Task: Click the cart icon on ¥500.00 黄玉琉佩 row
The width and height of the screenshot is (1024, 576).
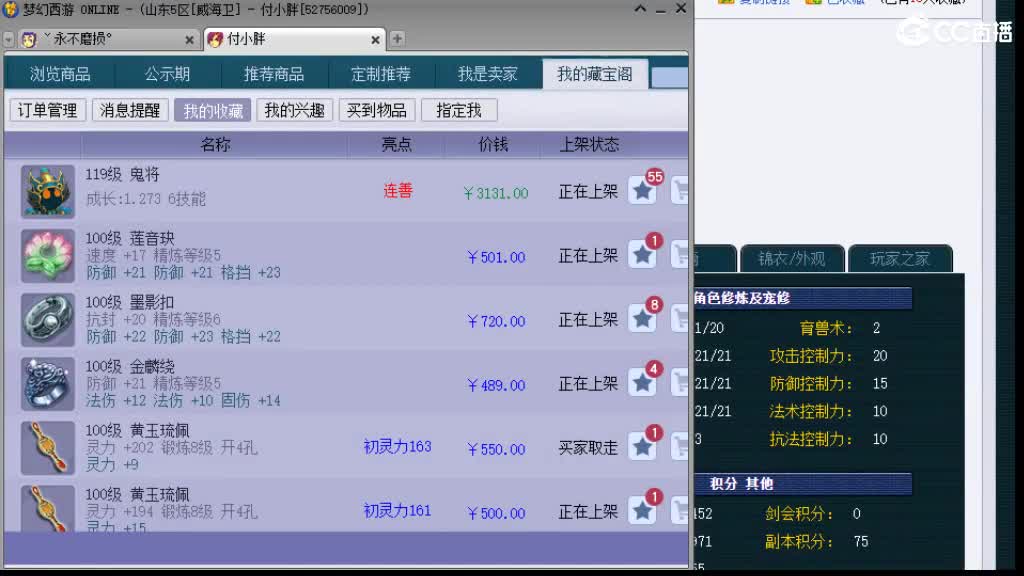Action: [680, 511]
